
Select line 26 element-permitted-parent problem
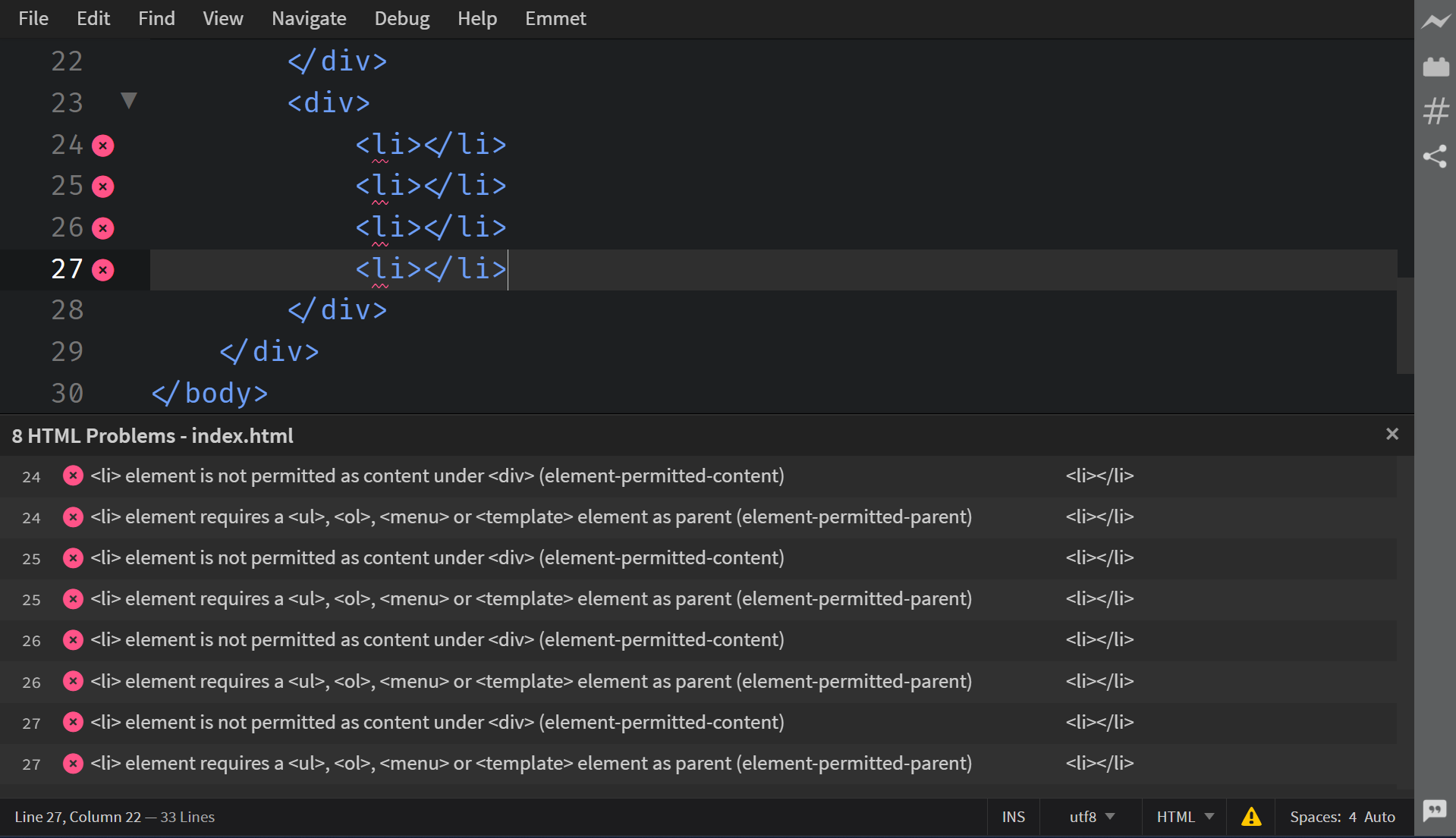(x=698, y=682)
